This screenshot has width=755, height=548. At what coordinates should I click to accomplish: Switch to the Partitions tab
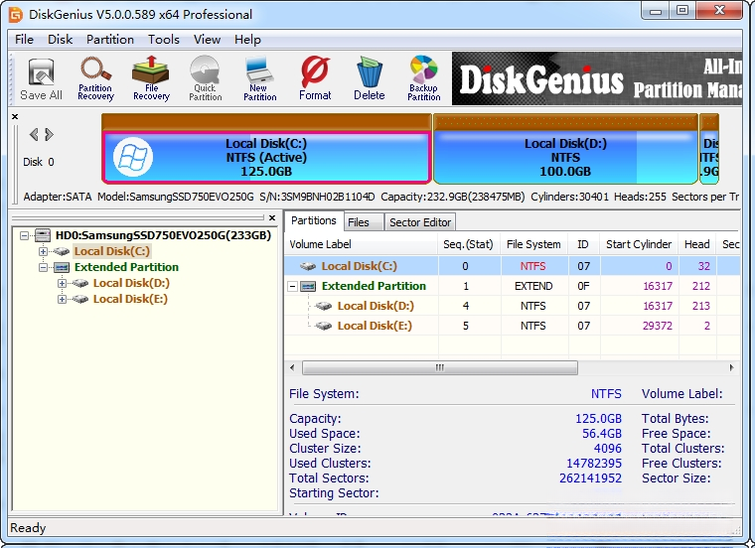(x=314, y=221)
